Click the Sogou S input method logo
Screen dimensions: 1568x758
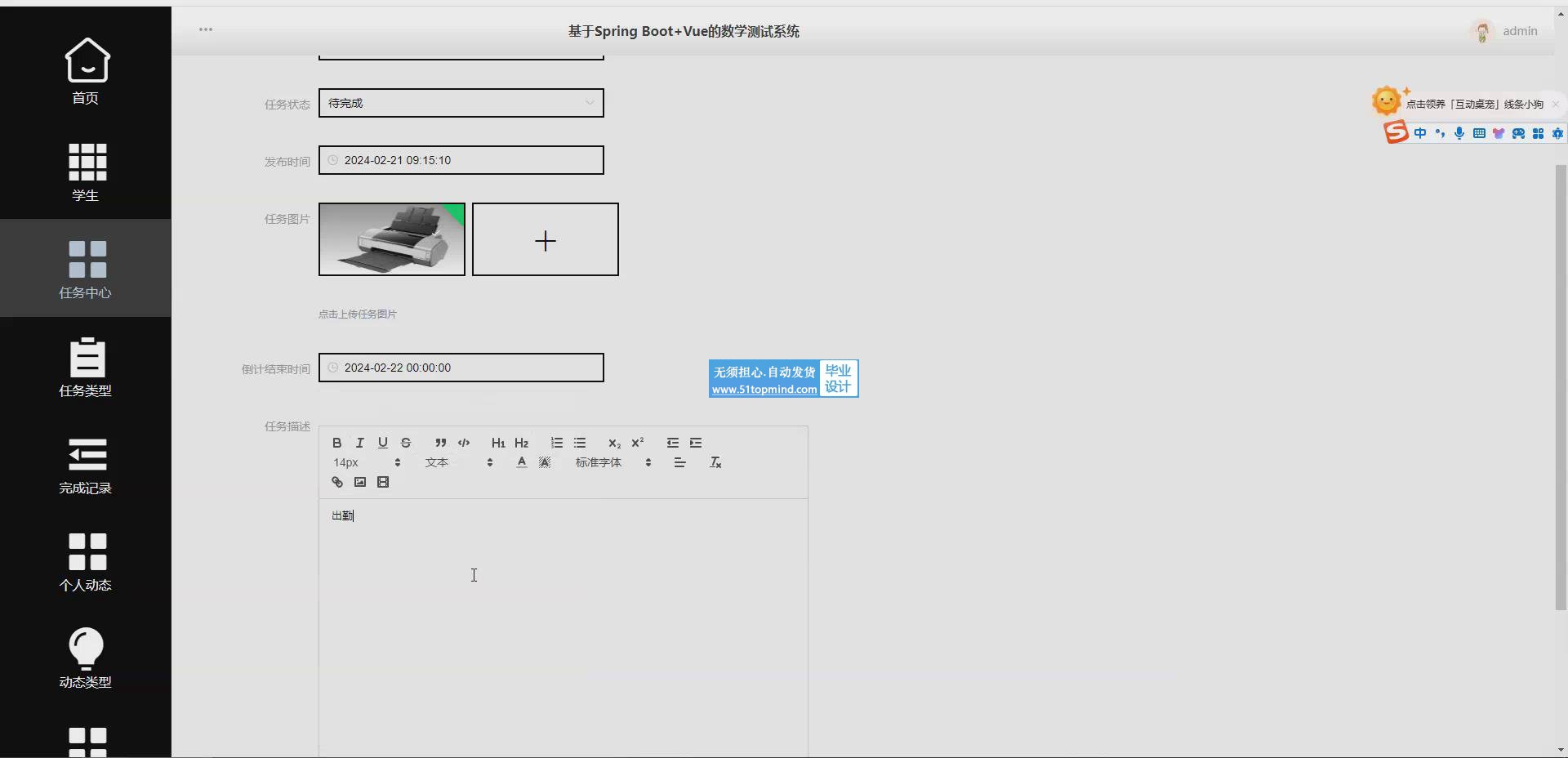pyautogui.click(x=1396, y=132)
